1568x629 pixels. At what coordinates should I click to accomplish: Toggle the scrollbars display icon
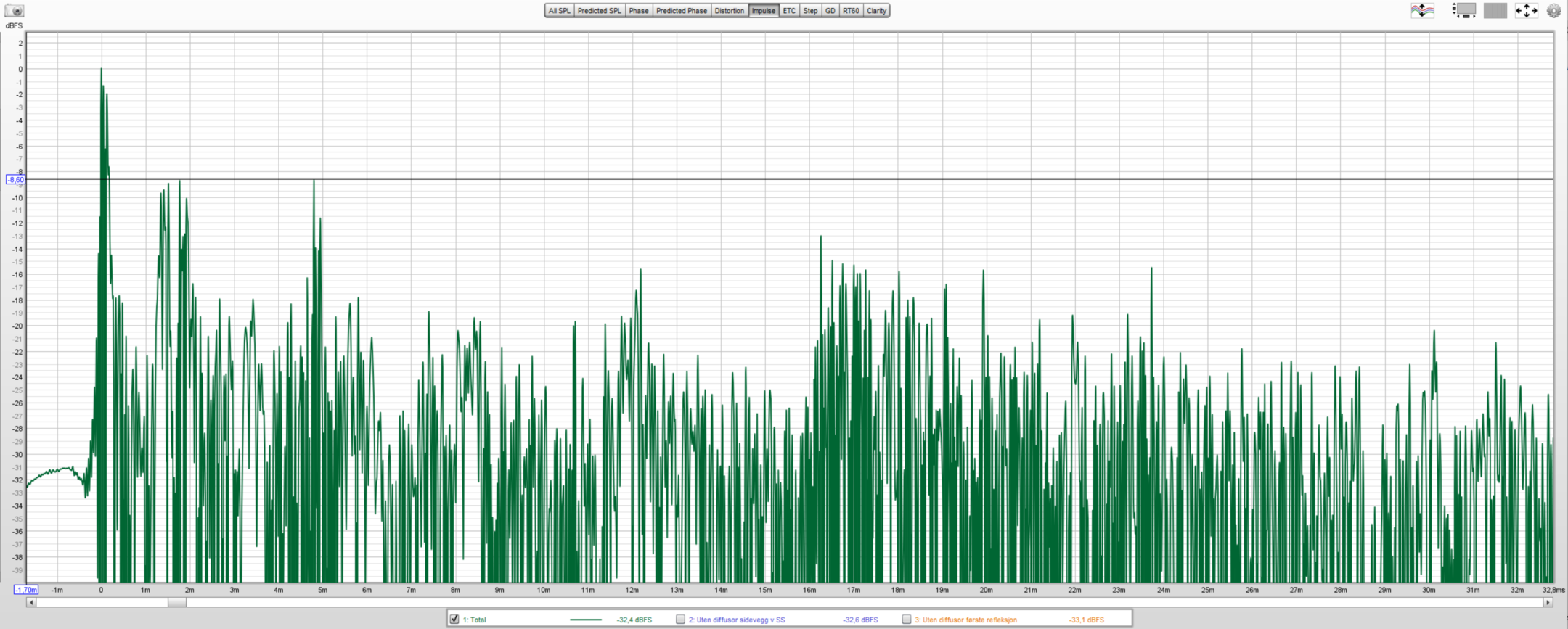pyautogui.click(x=1464, y=10)
